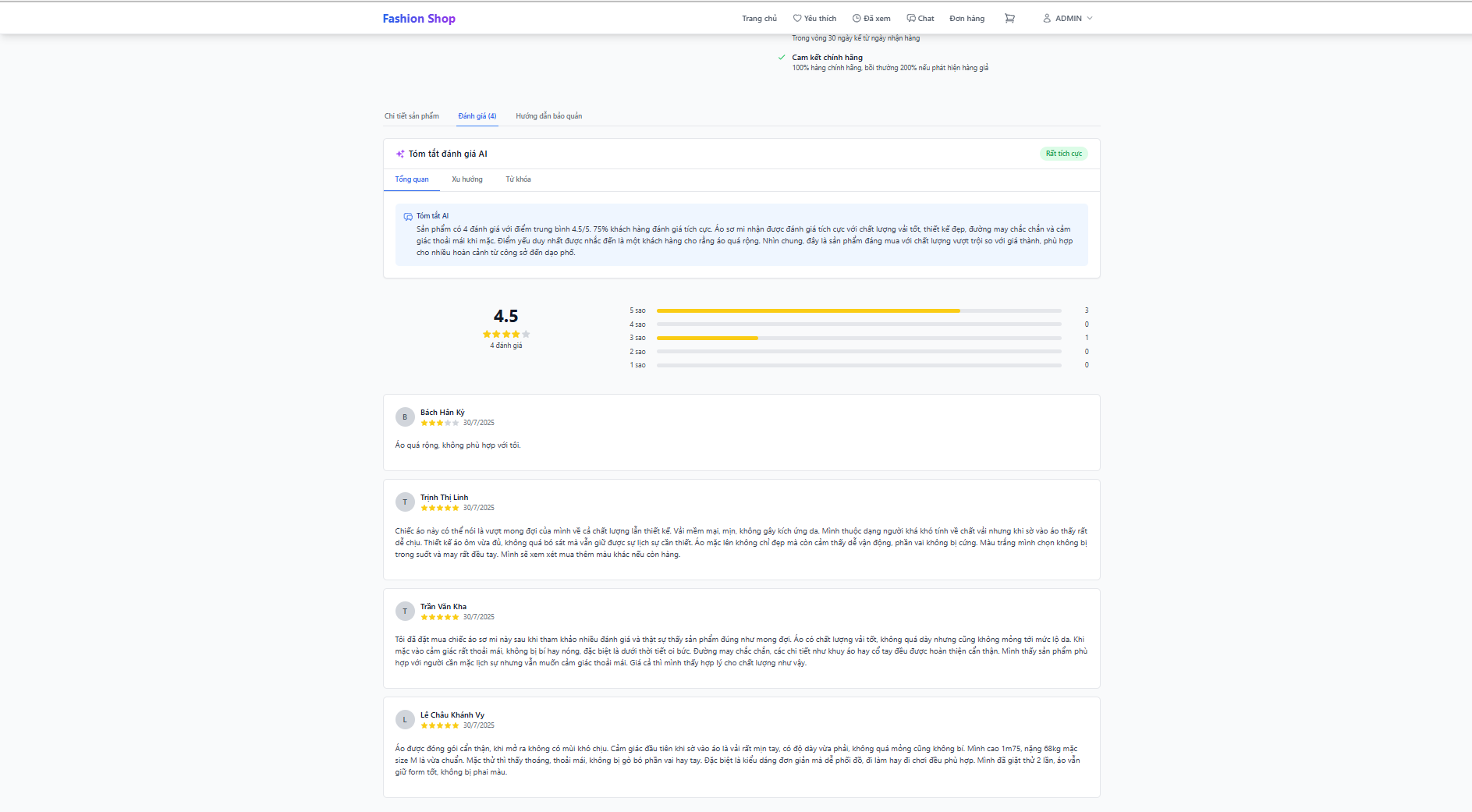Click the Rất tích cực sentiment badge

tap(1064, 154)
